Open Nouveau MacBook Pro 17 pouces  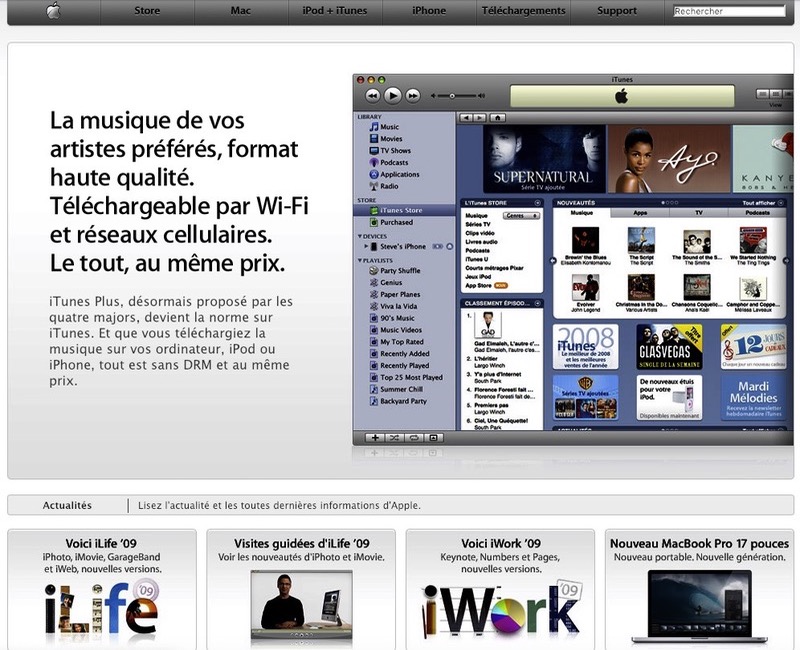click(x=699, y=589)
